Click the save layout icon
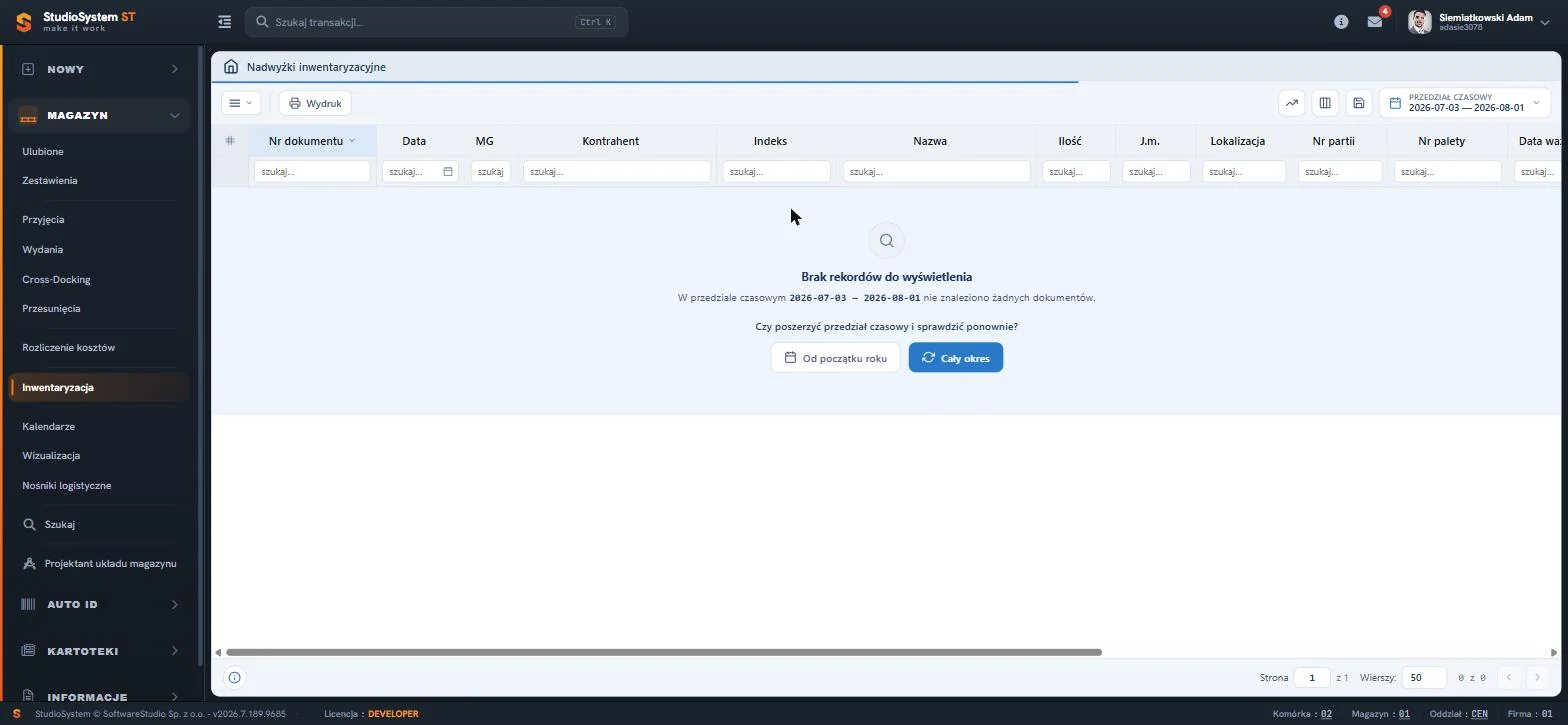1568x725 pixels. tap(1358, 103)
